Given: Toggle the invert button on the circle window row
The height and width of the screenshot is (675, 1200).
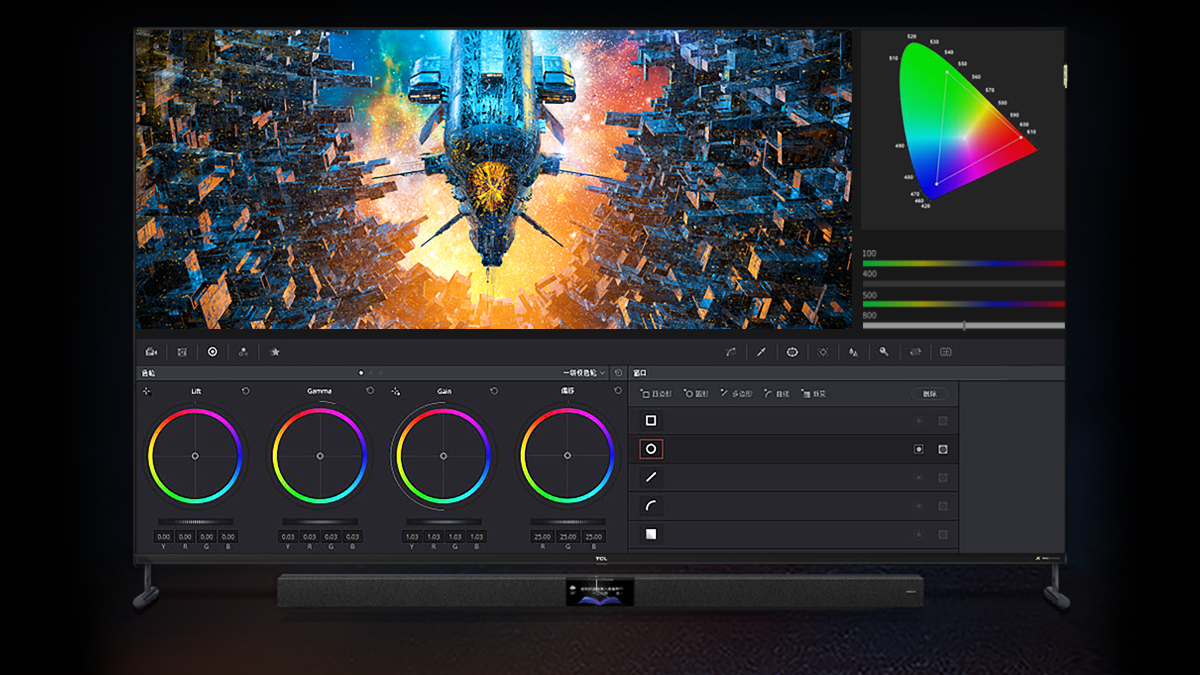Looking at the screenshot, I should (918, 450).
